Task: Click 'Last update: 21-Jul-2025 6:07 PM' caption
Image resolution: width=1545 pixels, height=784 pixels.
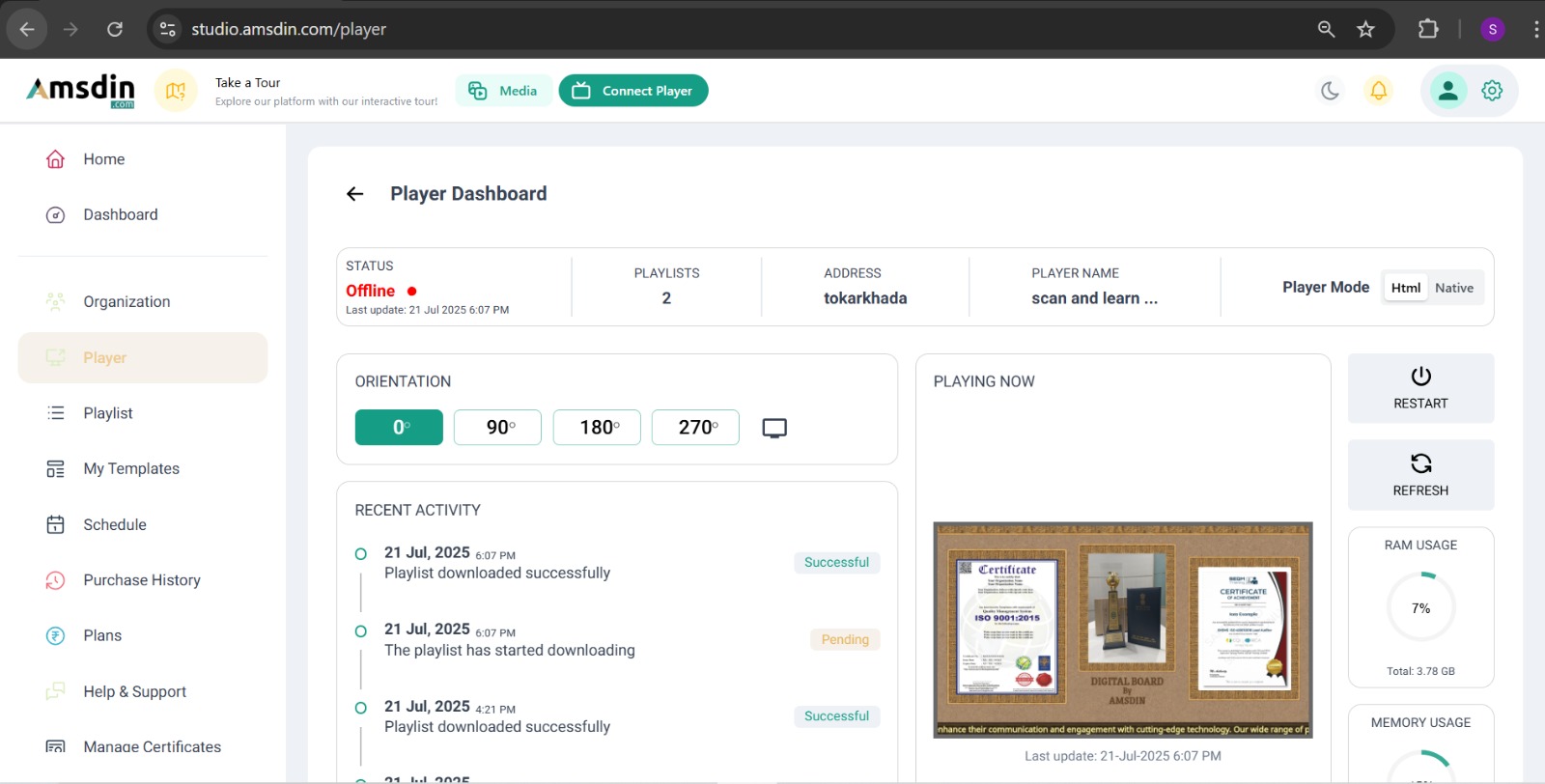Action: click(1123, 756)
